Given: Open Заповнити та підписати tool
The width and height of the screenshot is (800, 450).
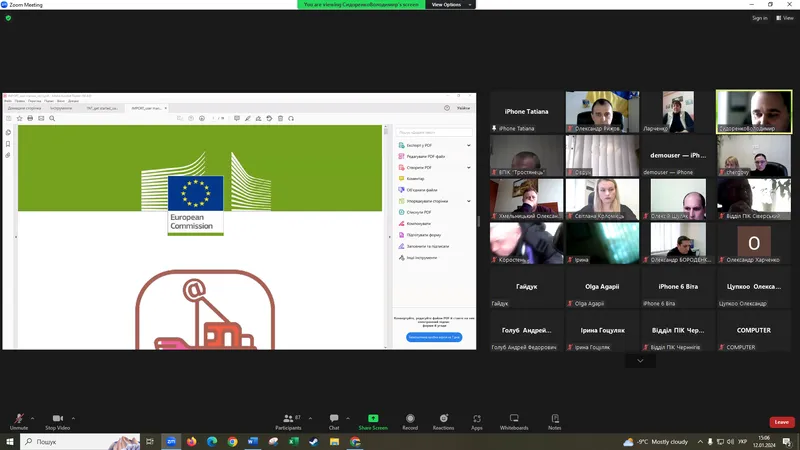Looking at the screenshot, I should (424, 246).
